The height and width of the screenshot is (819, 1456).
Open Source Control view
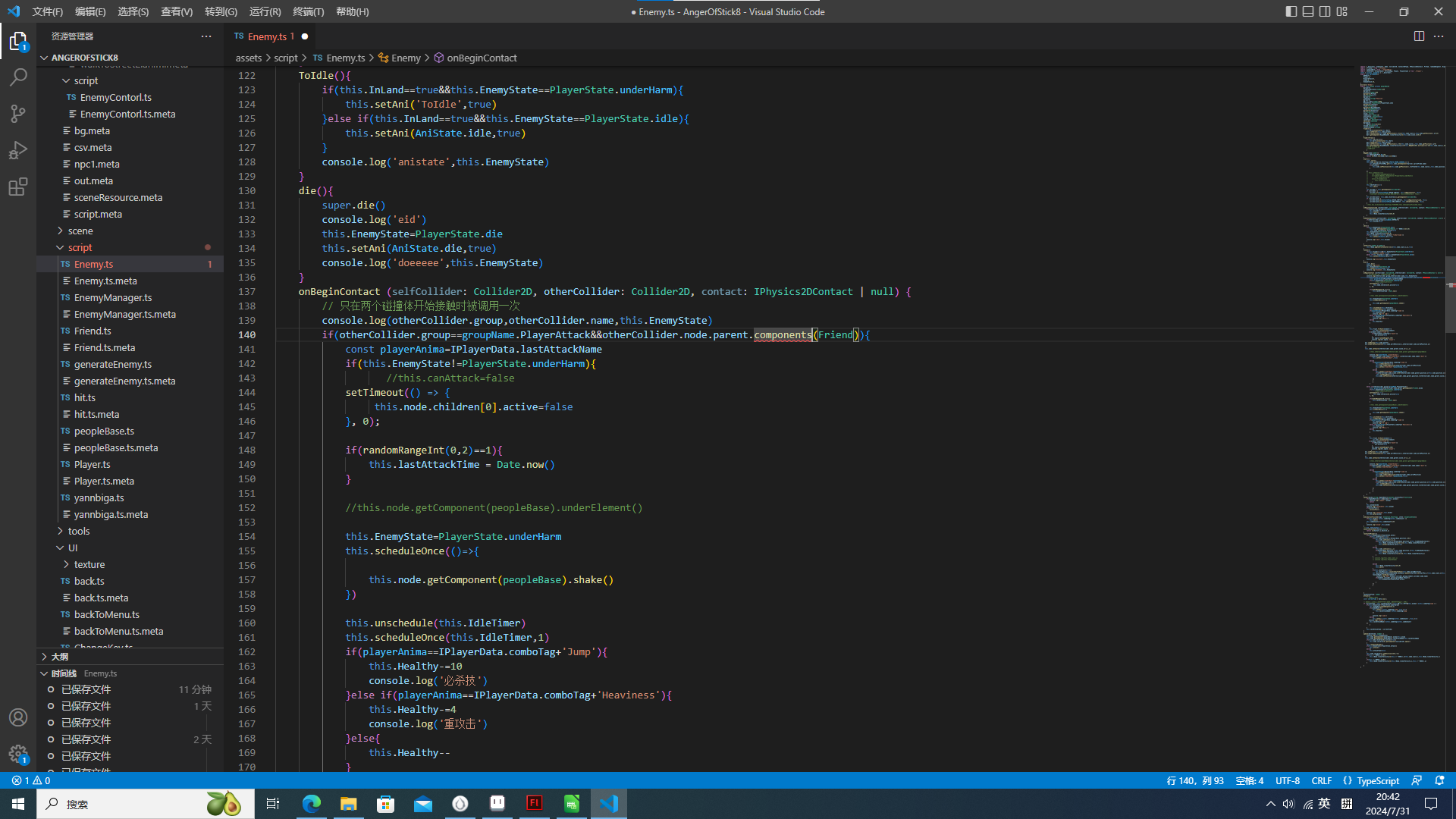point(18,114)
